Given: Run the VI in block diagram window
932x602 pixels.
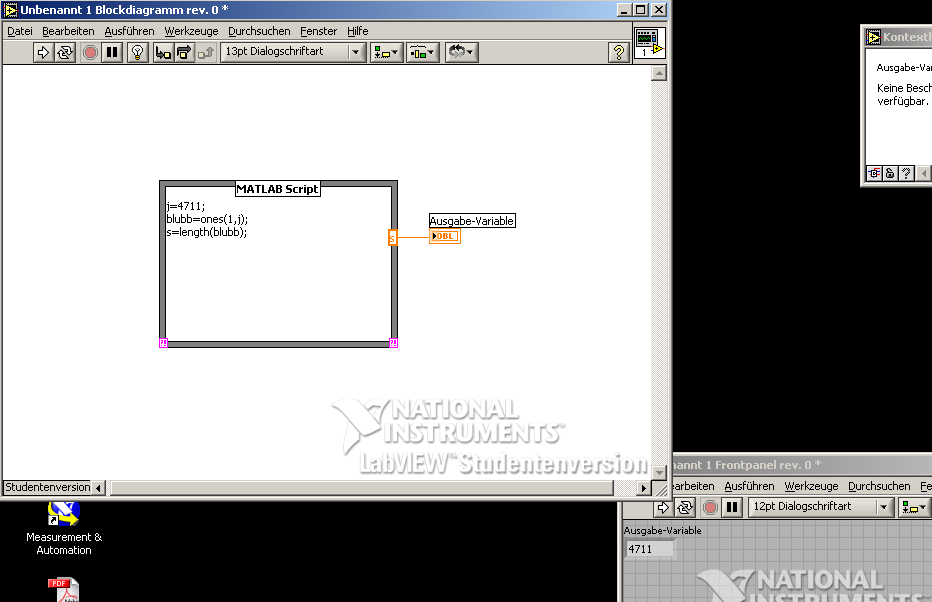Looking at the screenshot, I should pos(43,52).
